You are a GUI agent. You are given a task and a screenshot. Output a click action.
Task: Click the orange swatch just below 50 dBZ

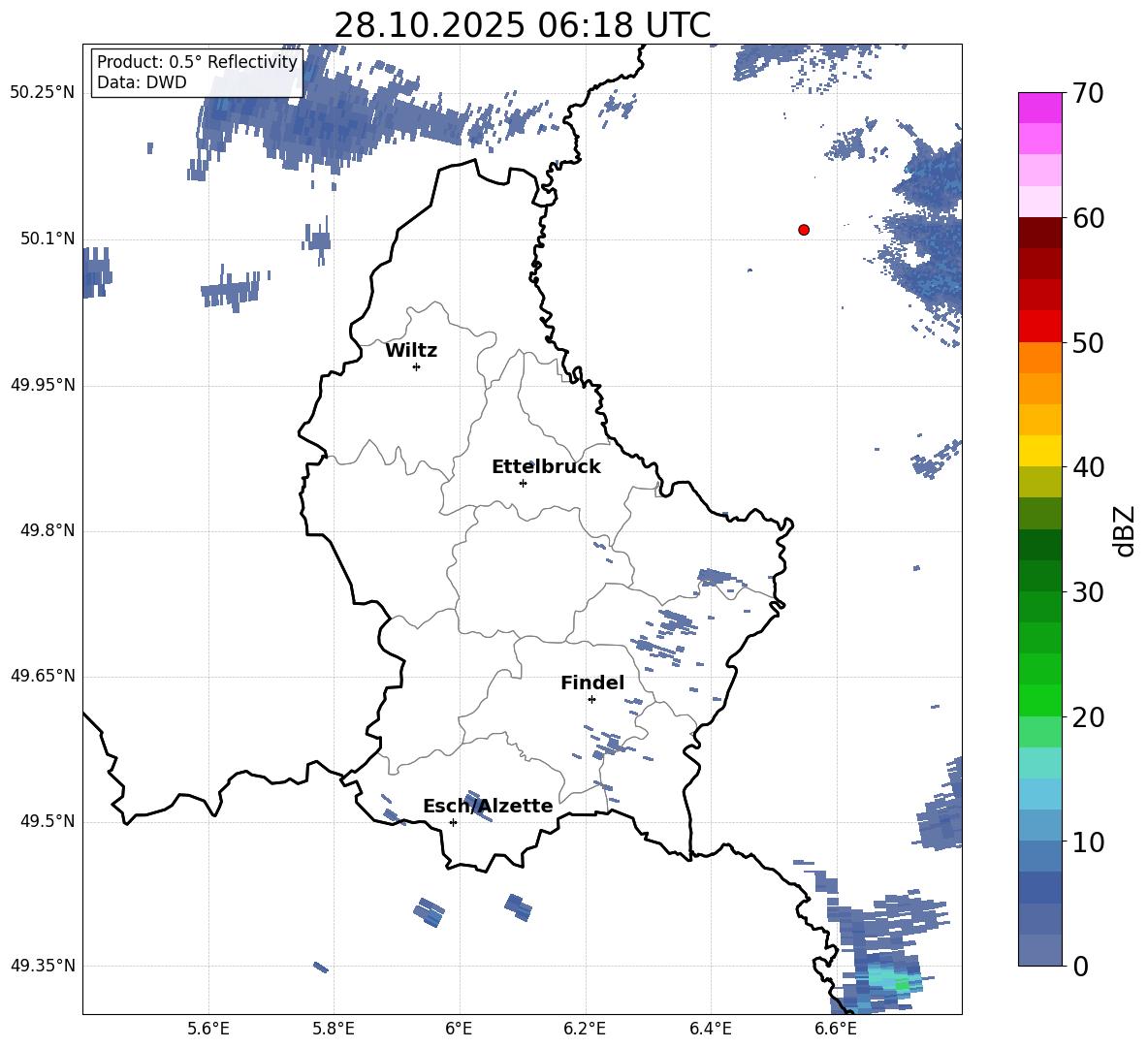(x=1039, y=358)
